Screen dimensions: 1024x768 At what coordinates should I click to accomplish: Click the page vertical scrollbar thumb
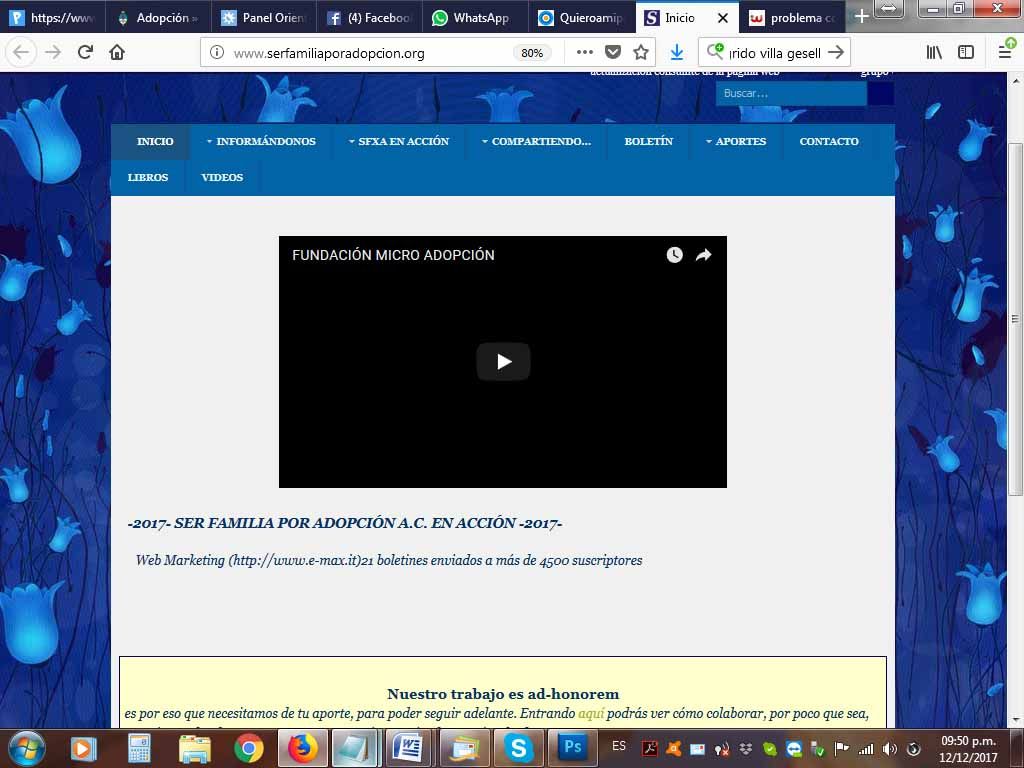pos(1014,318)
